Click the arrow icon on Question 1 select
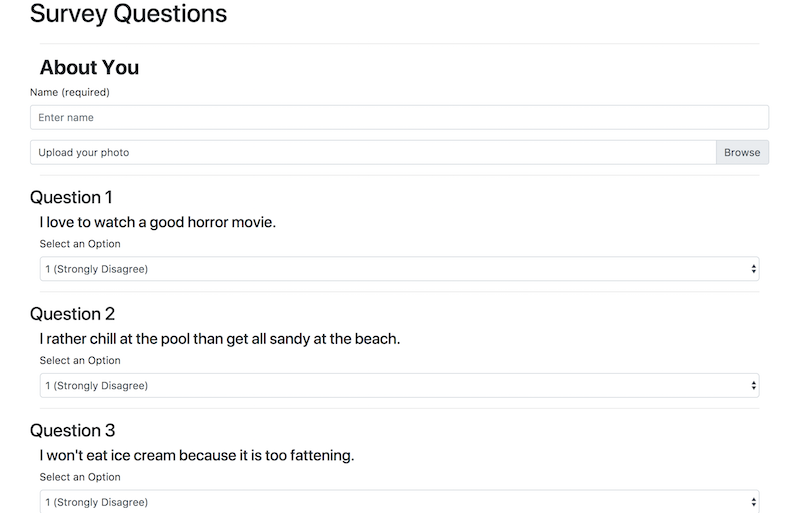Screen dimensions: 800x513 (753, 269)
